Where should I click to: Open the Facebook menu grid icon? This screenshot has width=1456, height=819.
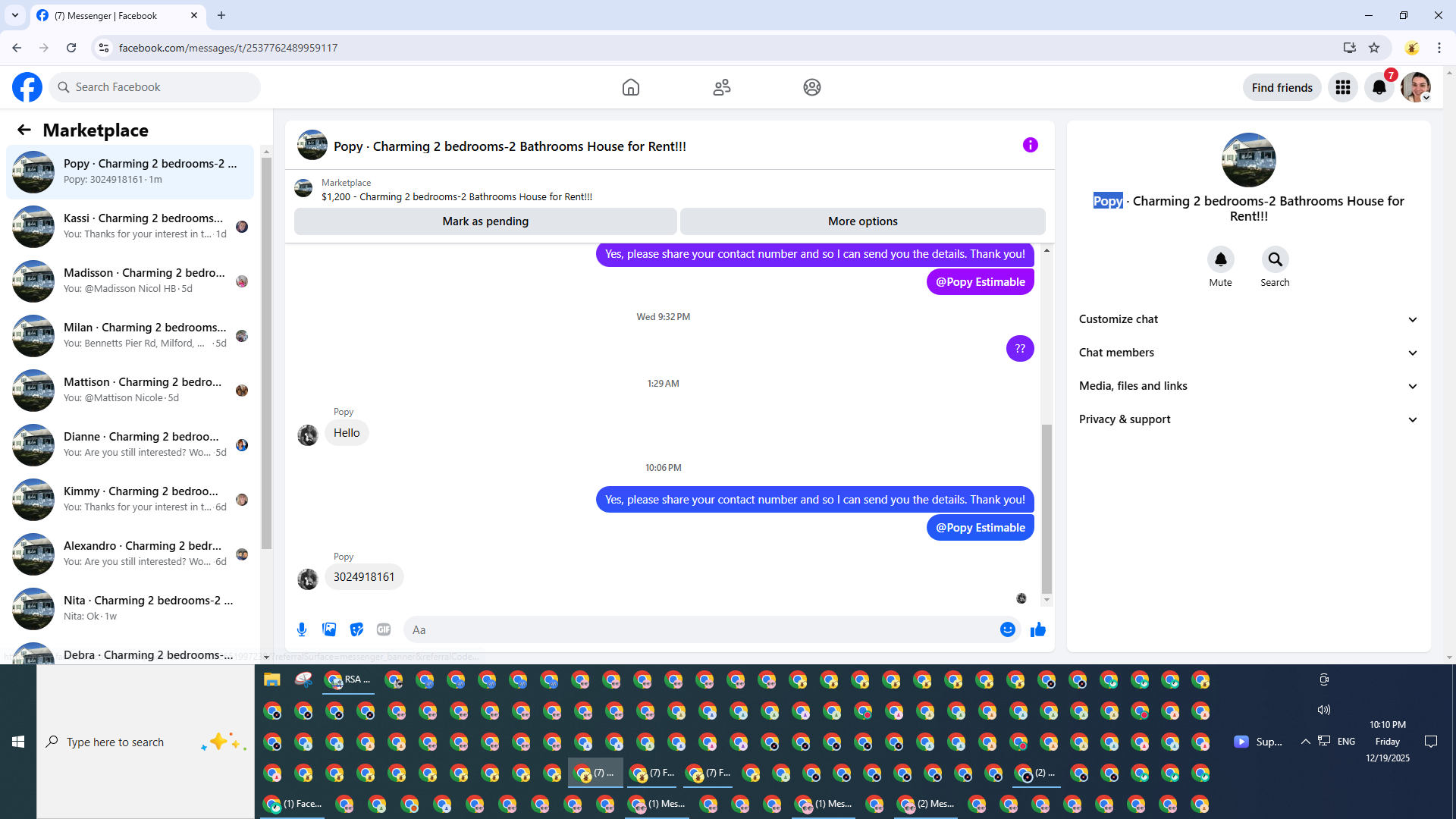[x=1342, y=87]
